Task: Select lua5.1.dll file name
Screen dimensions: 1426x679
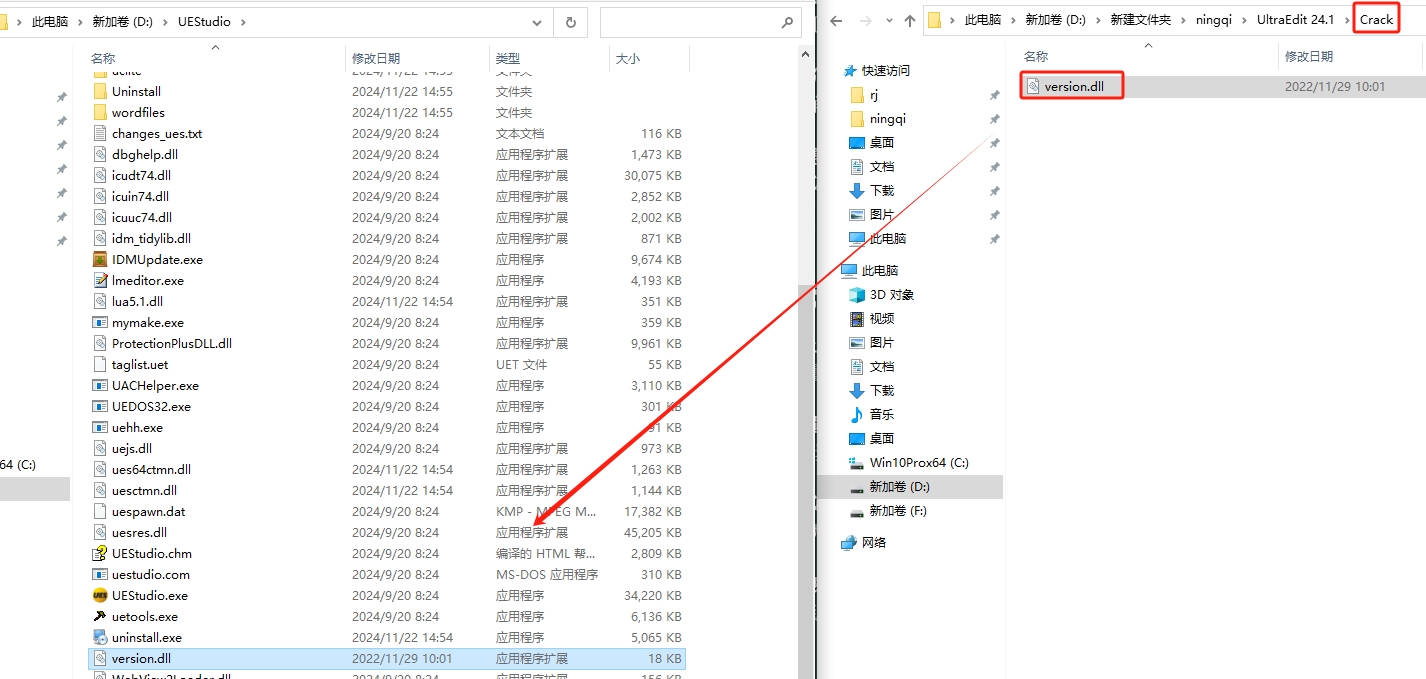Action: [x=137, y=301]
